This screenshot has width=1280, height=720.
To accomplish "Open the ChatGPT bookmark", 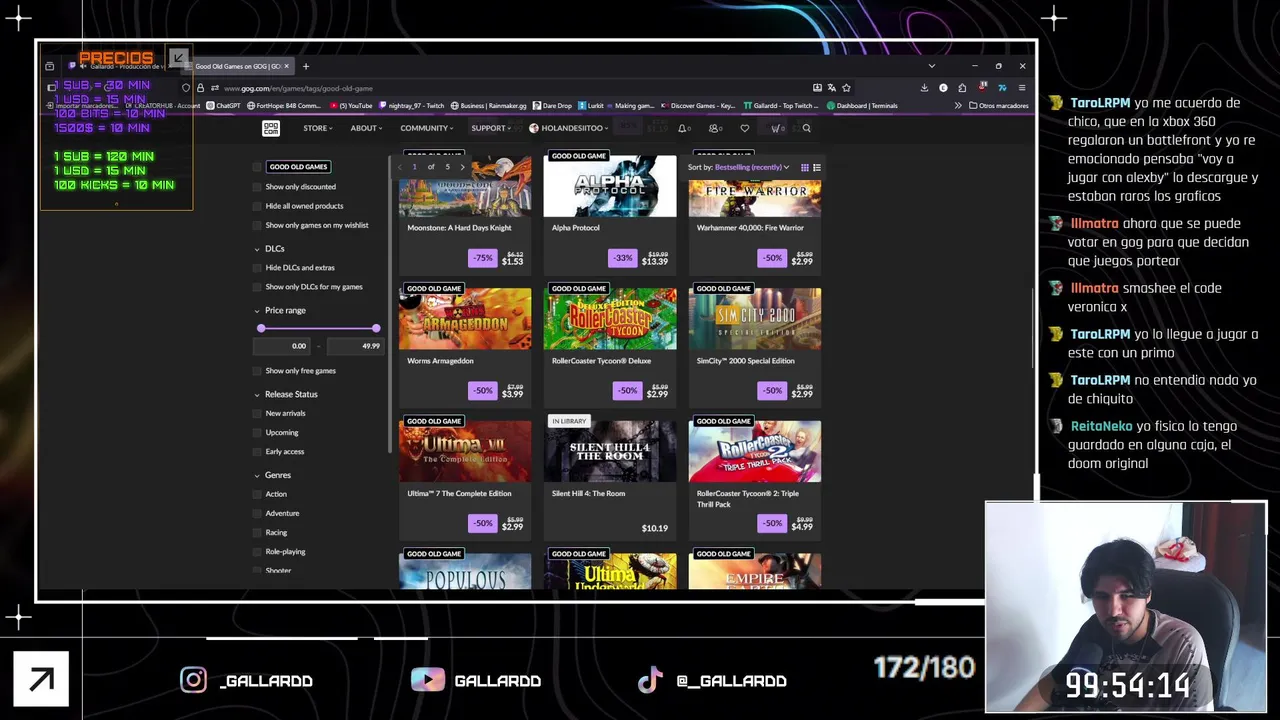I will tap(223, 105).
